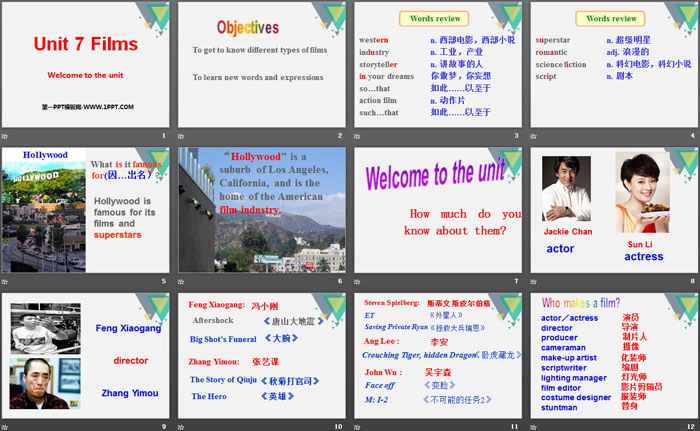Click slide number 10 label

338,427
